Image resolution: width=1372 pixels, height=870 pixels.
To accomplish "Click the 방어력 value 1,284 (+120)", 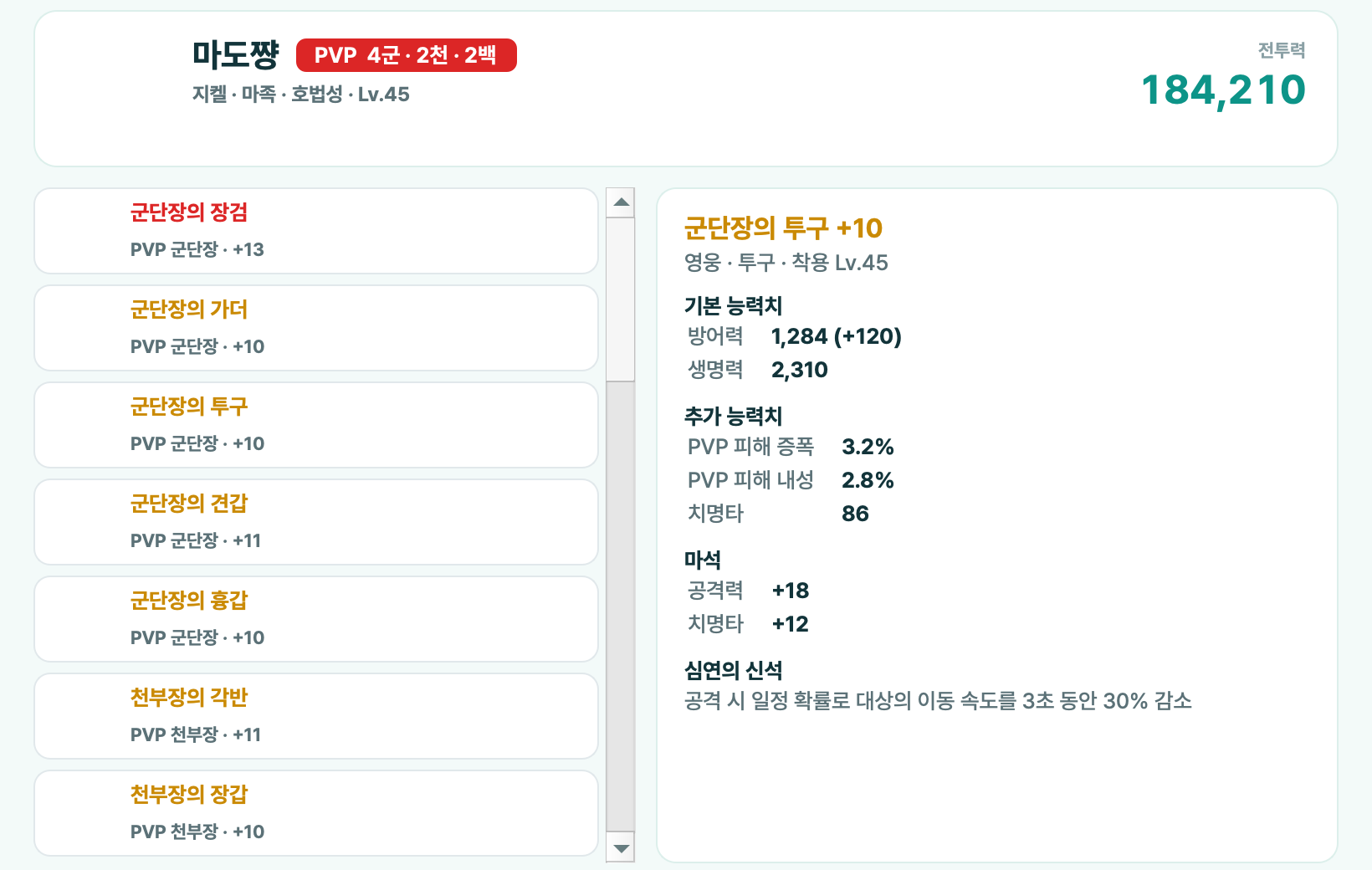I will [x=837, y=336].
